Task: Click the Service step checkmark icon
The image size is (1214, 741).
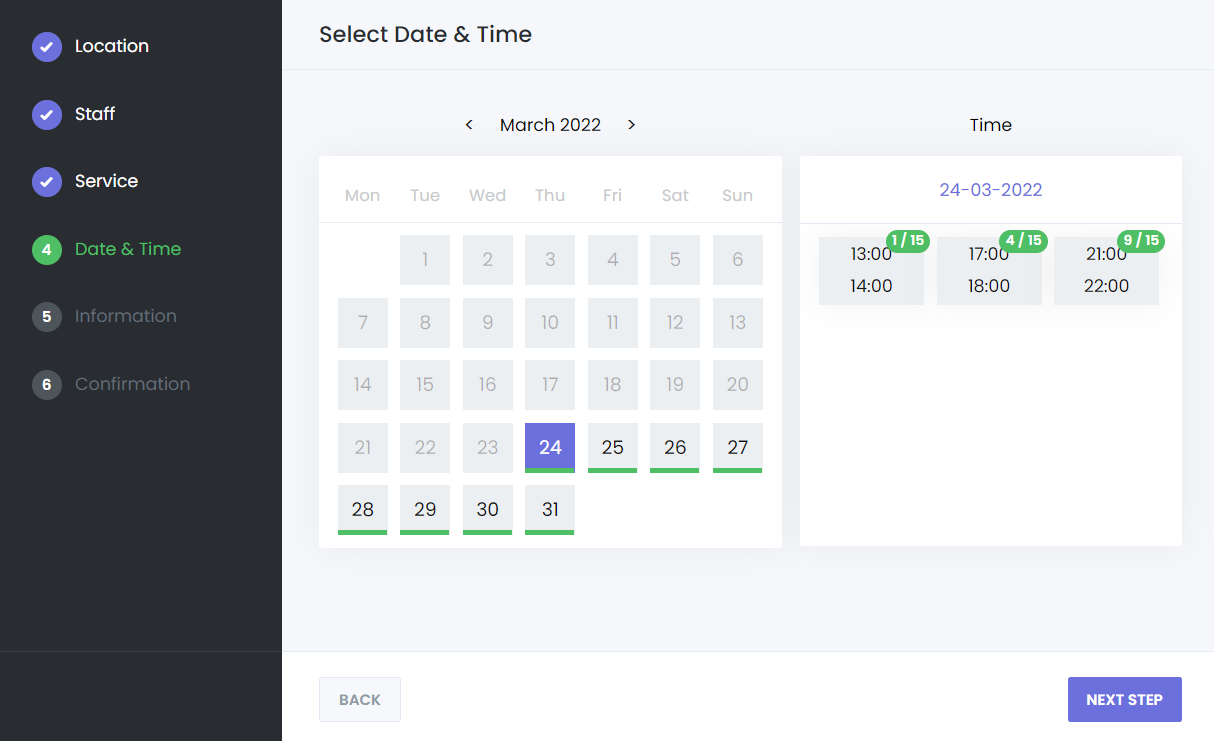Action: point(47,182)
